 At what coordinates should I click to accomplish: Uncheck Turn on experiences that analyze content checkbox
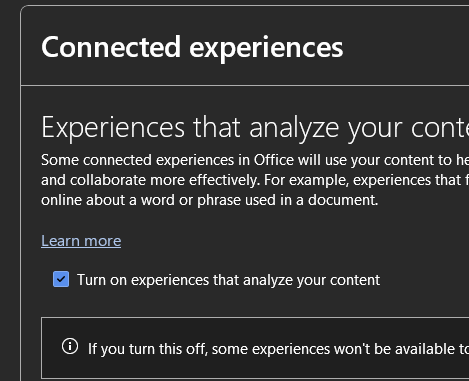point(61,279)
